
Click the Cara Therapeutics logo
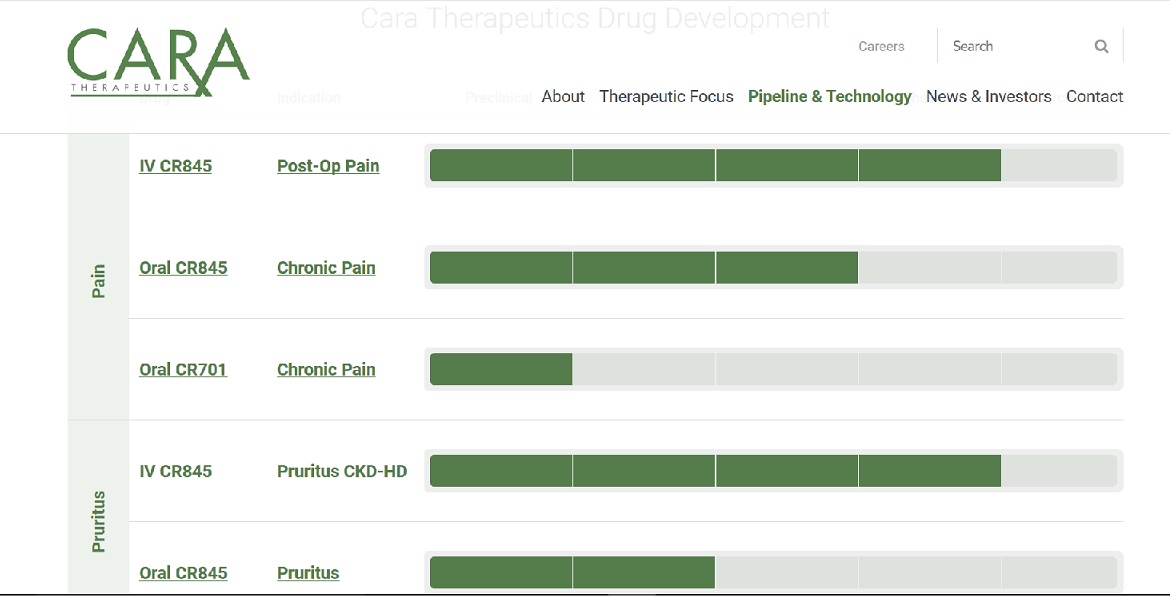[157, 64]
